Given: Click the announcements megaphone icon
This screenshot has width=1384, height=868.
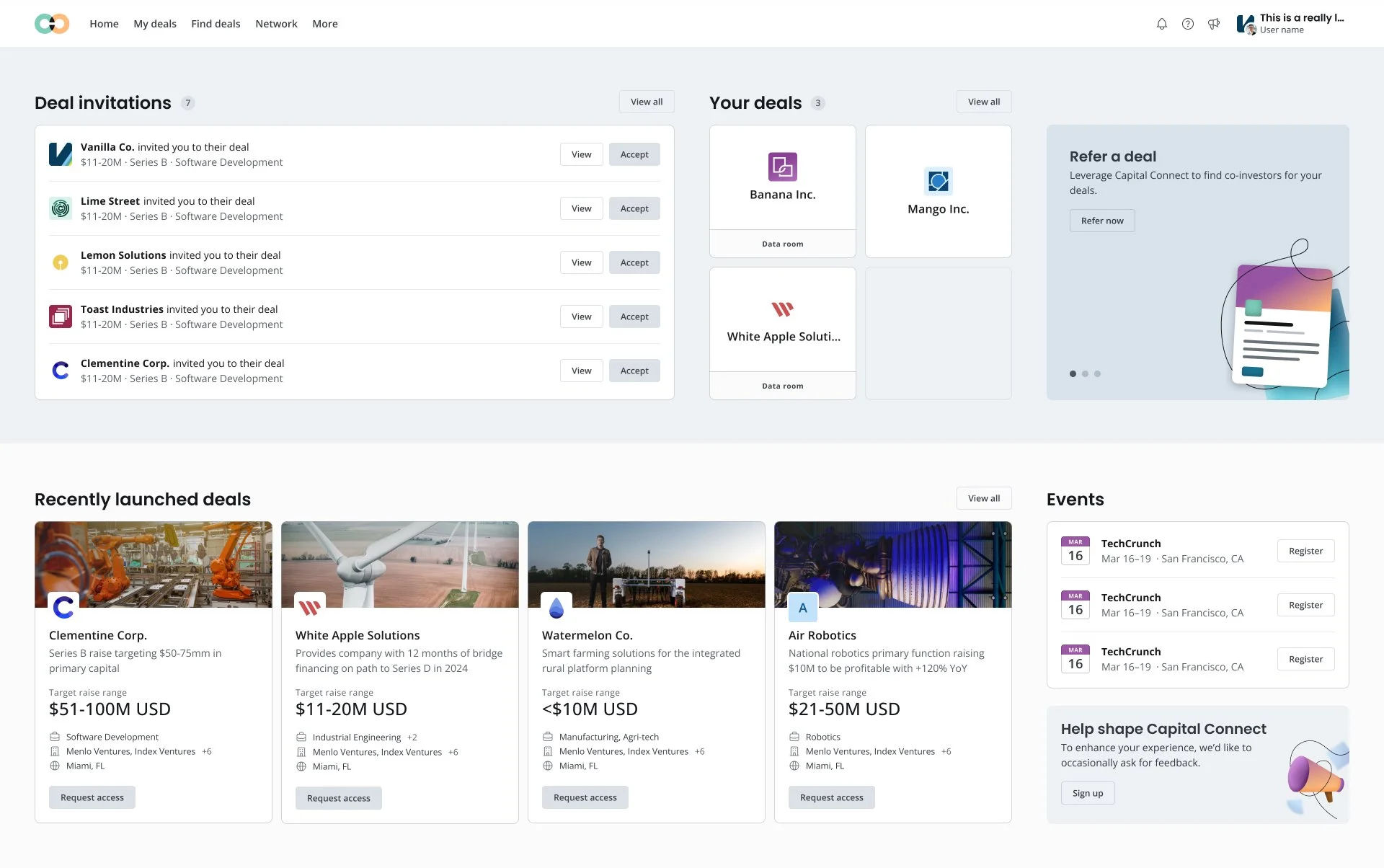Looking at the screenshot, I should point(1214,24).
